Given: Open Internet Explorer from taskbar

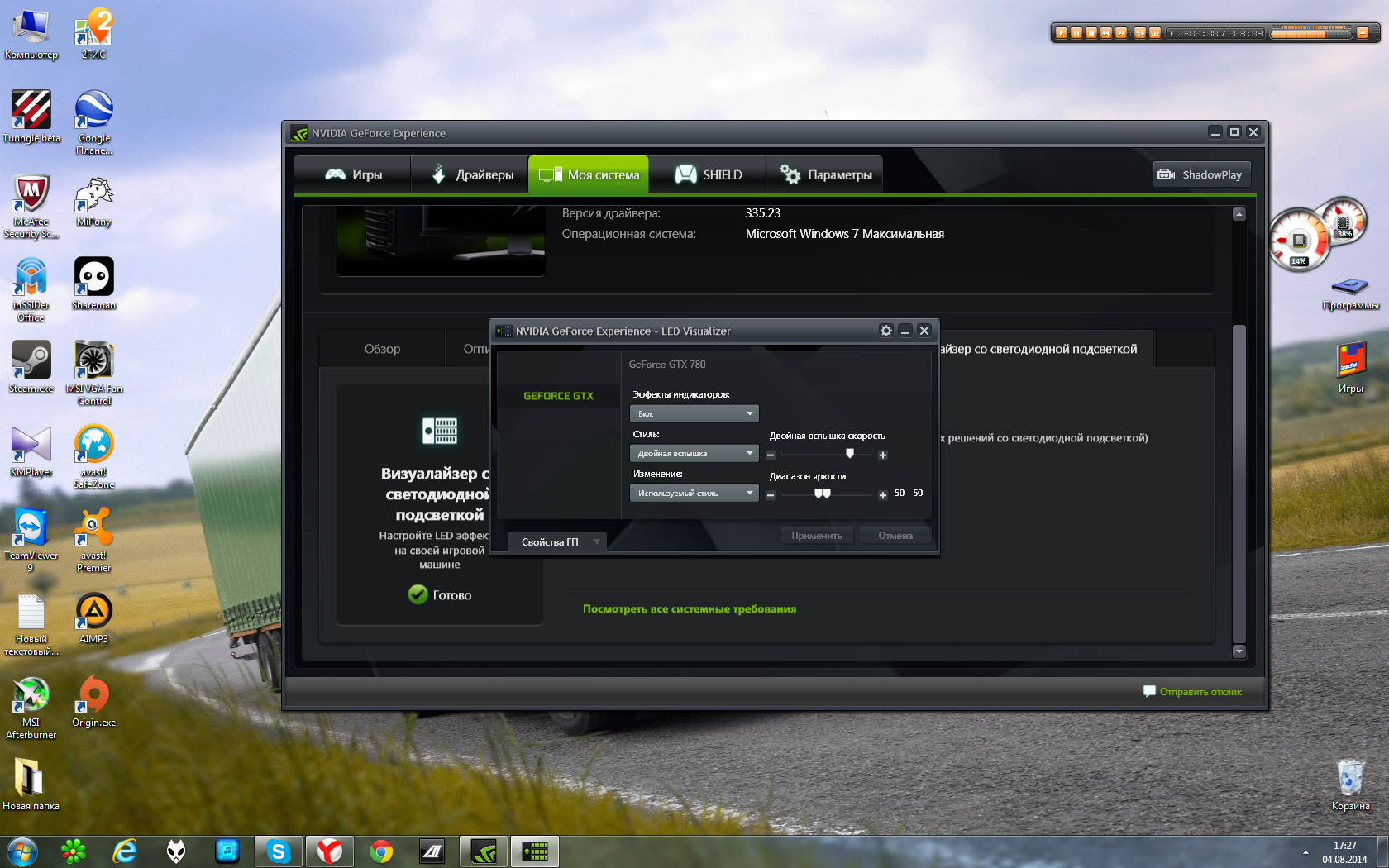Looking at the screenshot, I should coord(125,851).
